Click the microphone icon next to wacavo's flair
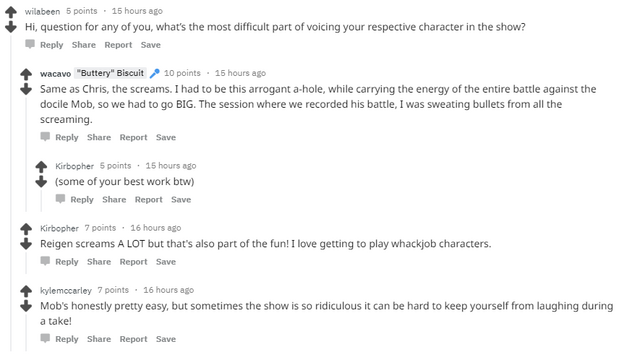Viewport: 640px width, 360px height. pos(155,73)
